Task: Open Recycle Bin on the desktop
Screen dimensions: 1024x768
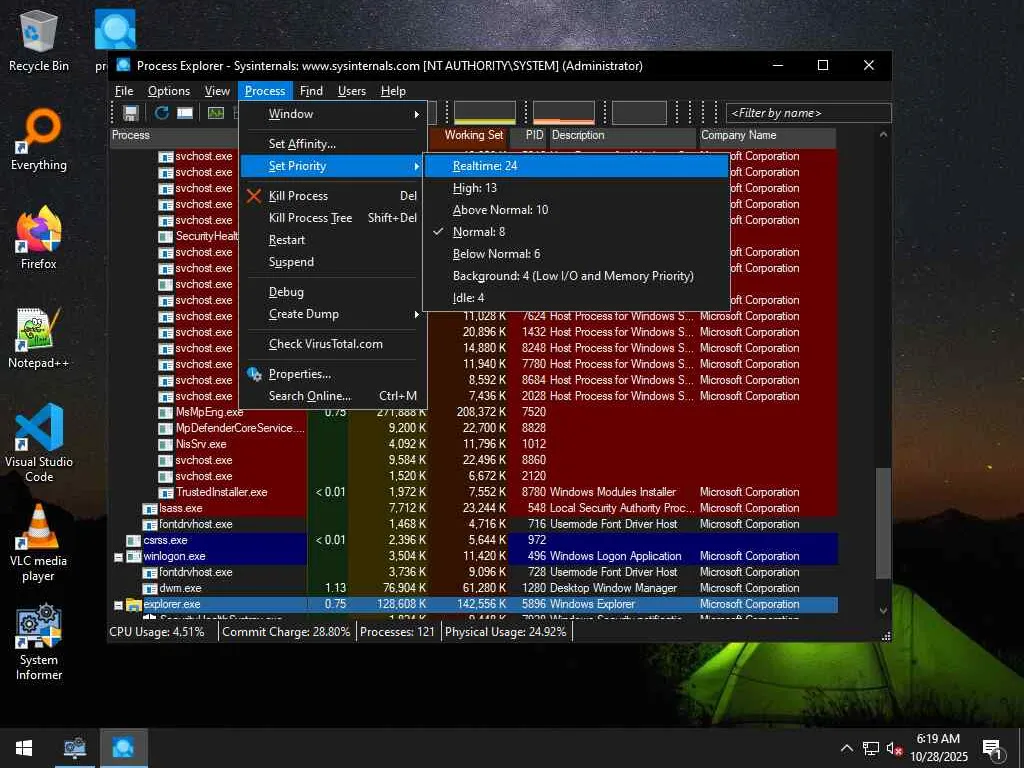Action: (x=39, y=41)
